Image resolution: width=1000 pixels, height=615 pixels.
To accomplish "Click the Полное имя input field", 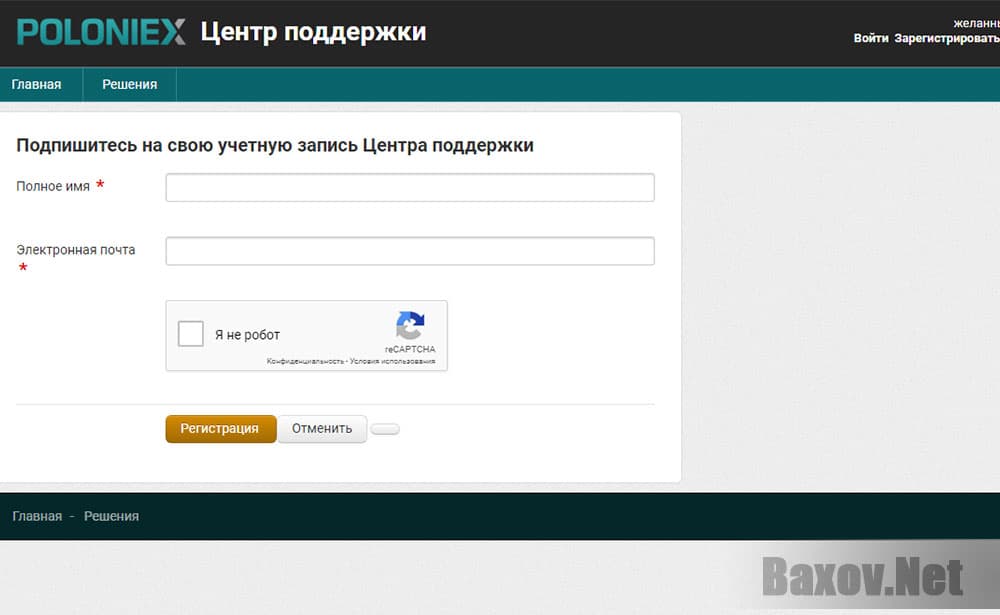I will point(410,187).
